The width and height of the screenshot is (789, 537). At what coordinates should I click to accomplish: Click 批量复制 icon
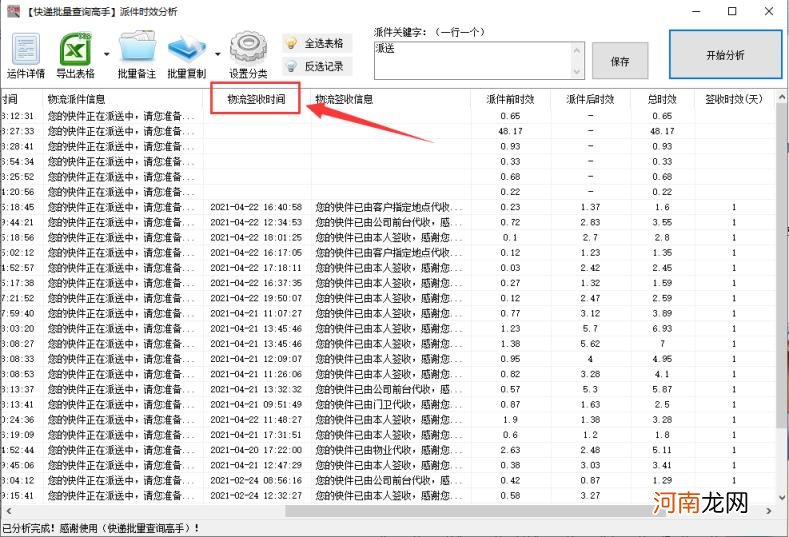click(x=187, y=55)
